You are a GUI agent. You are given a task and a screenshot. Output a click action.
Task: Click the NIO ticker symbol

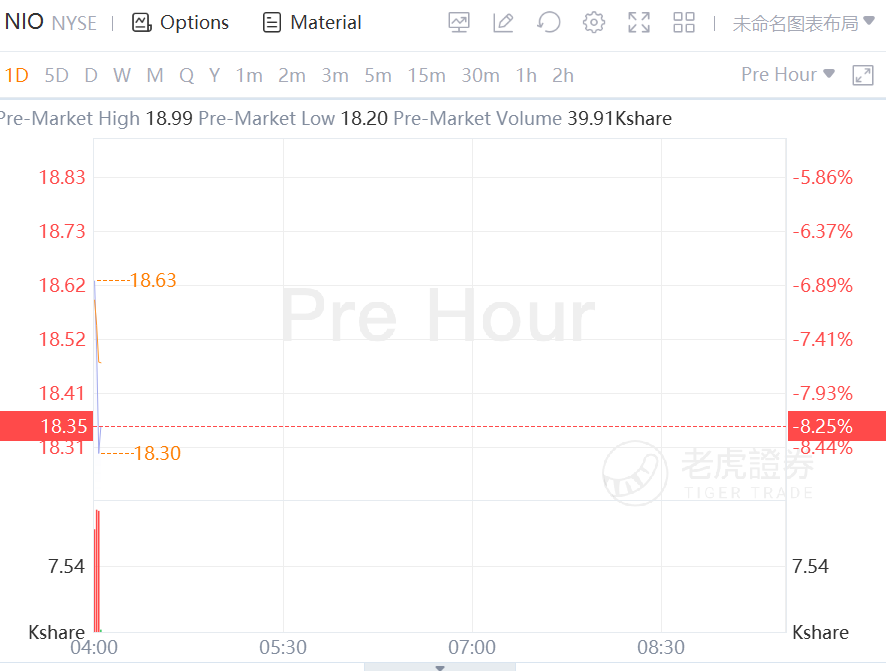[x=23, y=22]
